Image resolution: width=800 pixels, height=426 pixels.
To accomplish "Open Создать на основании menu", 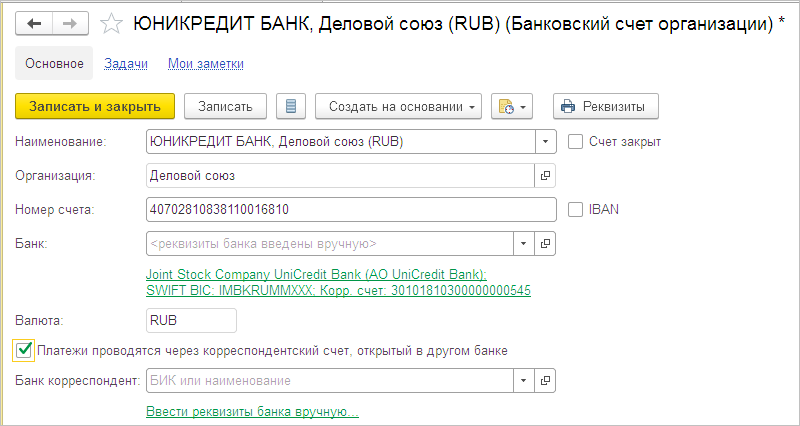I will click(398, 106).
